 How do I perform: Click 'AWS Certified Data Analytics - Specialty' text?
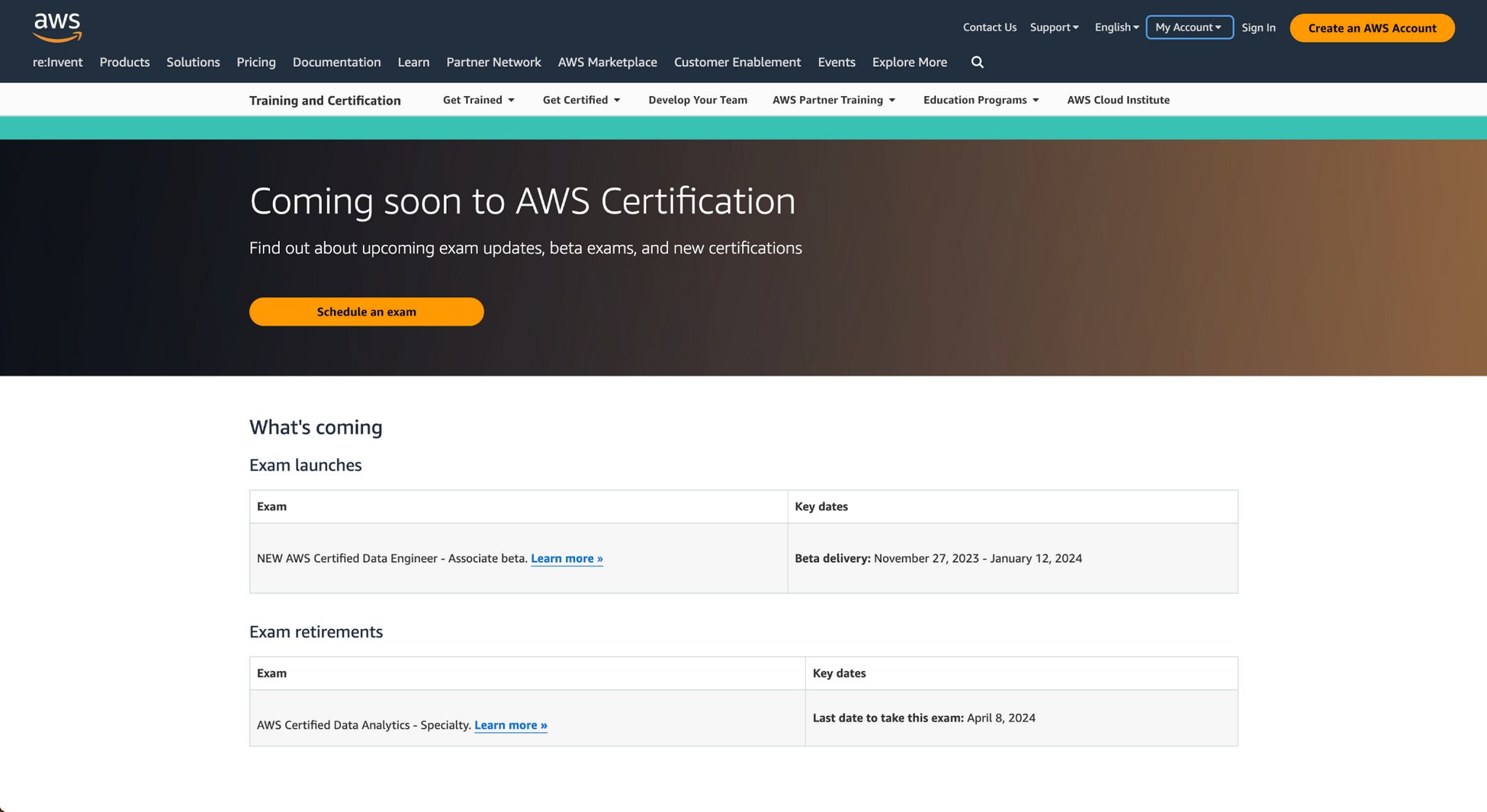click(x=364, y=725)
